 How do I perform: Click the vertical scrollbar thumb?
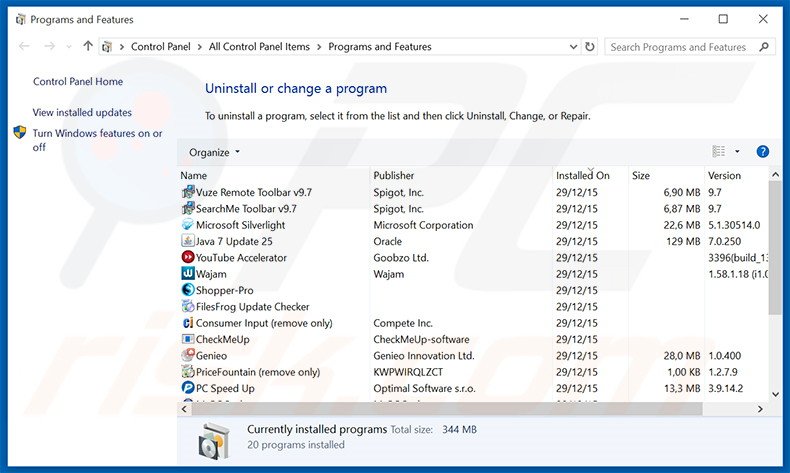(775, 247)
